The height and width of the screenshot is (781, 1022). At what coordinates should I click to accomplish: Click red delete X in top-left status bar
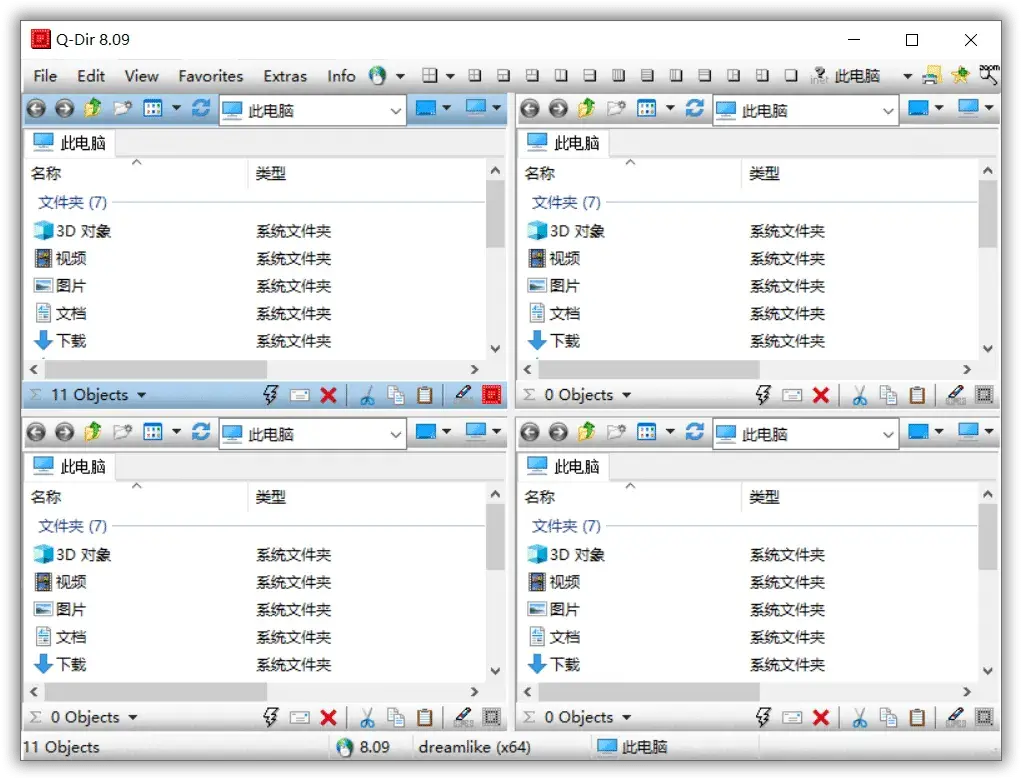click(328, 395)
